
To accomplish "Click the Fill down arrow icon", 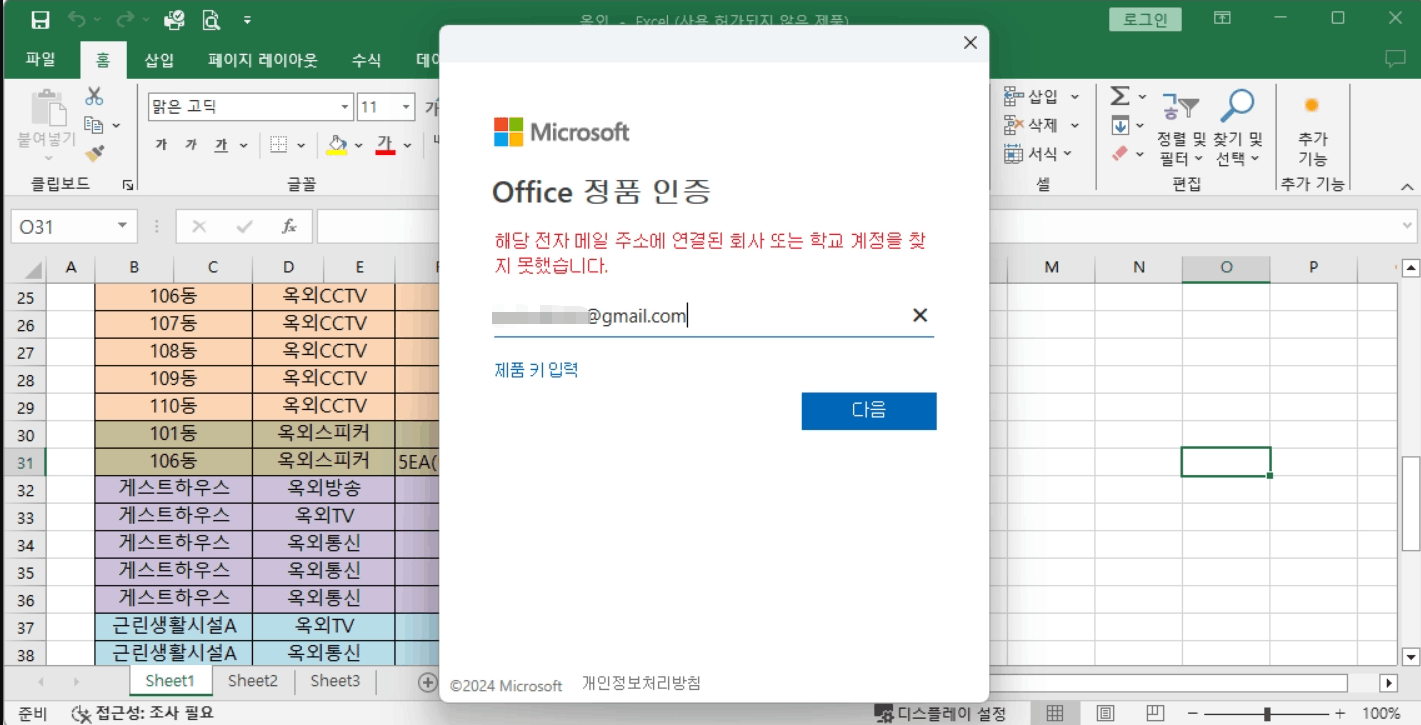I will pyautogui.click(x=1120, y=125).
